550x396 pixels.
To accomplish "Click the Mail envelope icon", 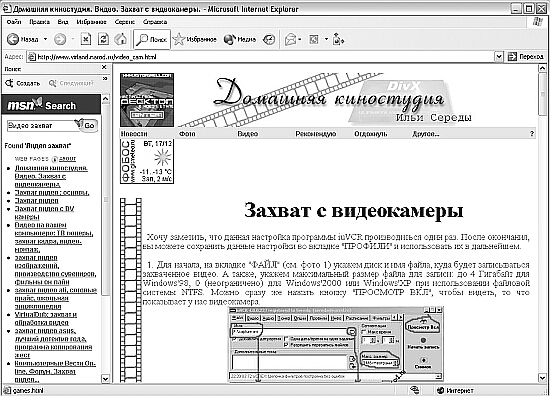I will [x=290, y=39].
